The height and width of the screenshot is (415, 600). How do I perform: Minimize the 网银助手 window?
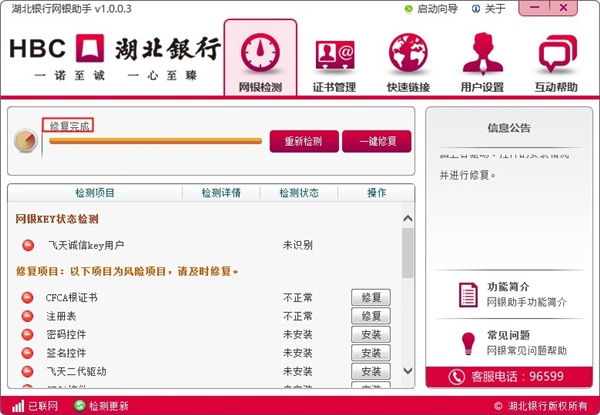tap(534, 8)
